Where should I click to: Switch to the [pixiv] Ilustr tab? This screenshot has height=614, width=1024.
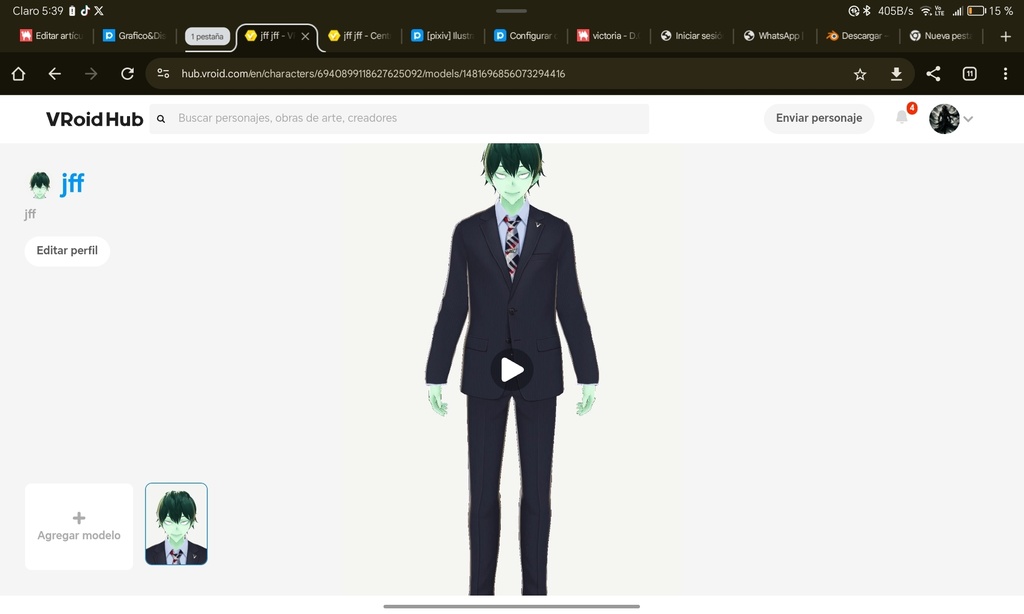(x=443, y=36)
